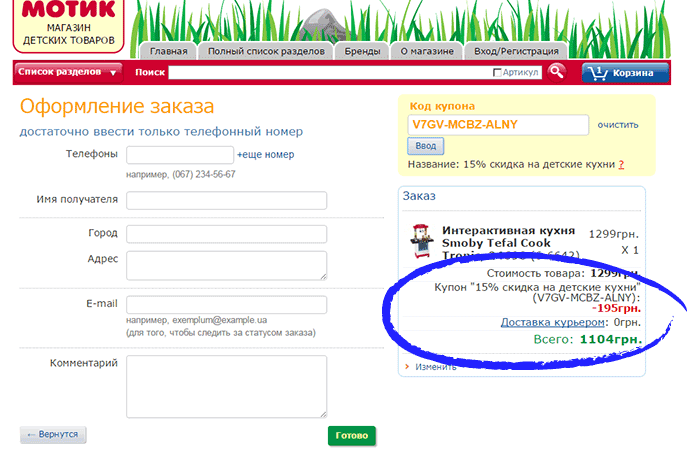Click into the Комментарий text area
Screen dimensions: 687x468
click(x=227, y=385)
